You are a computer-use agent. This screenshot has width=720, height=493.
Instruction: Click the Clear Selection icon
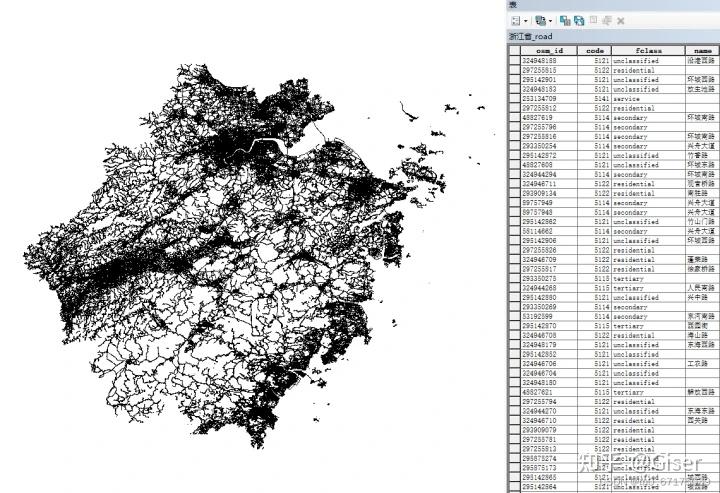593,20
